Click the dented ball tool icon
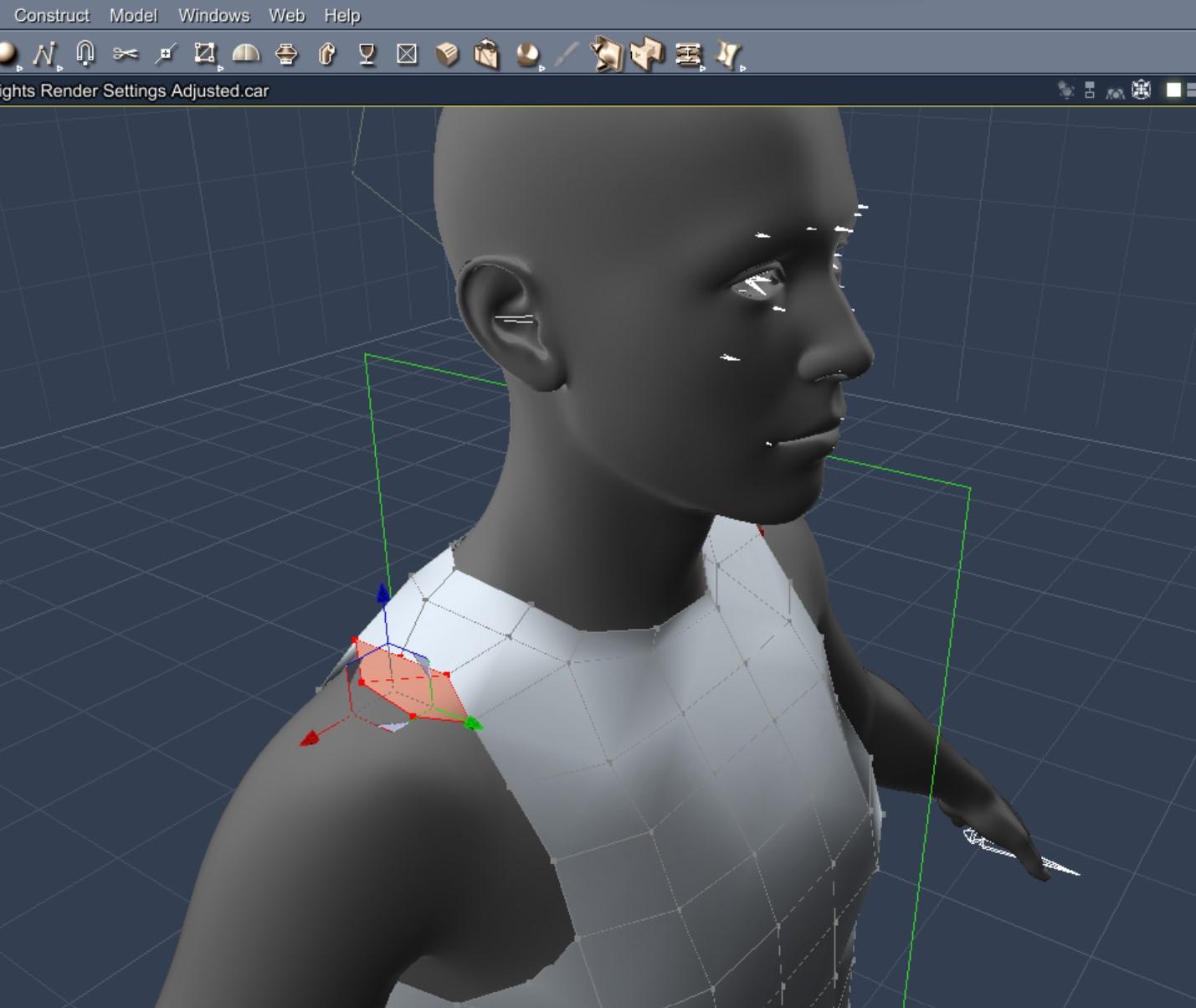This screenshot has width=1196, height=1008. pyautogui.click(x=527, y=55)
